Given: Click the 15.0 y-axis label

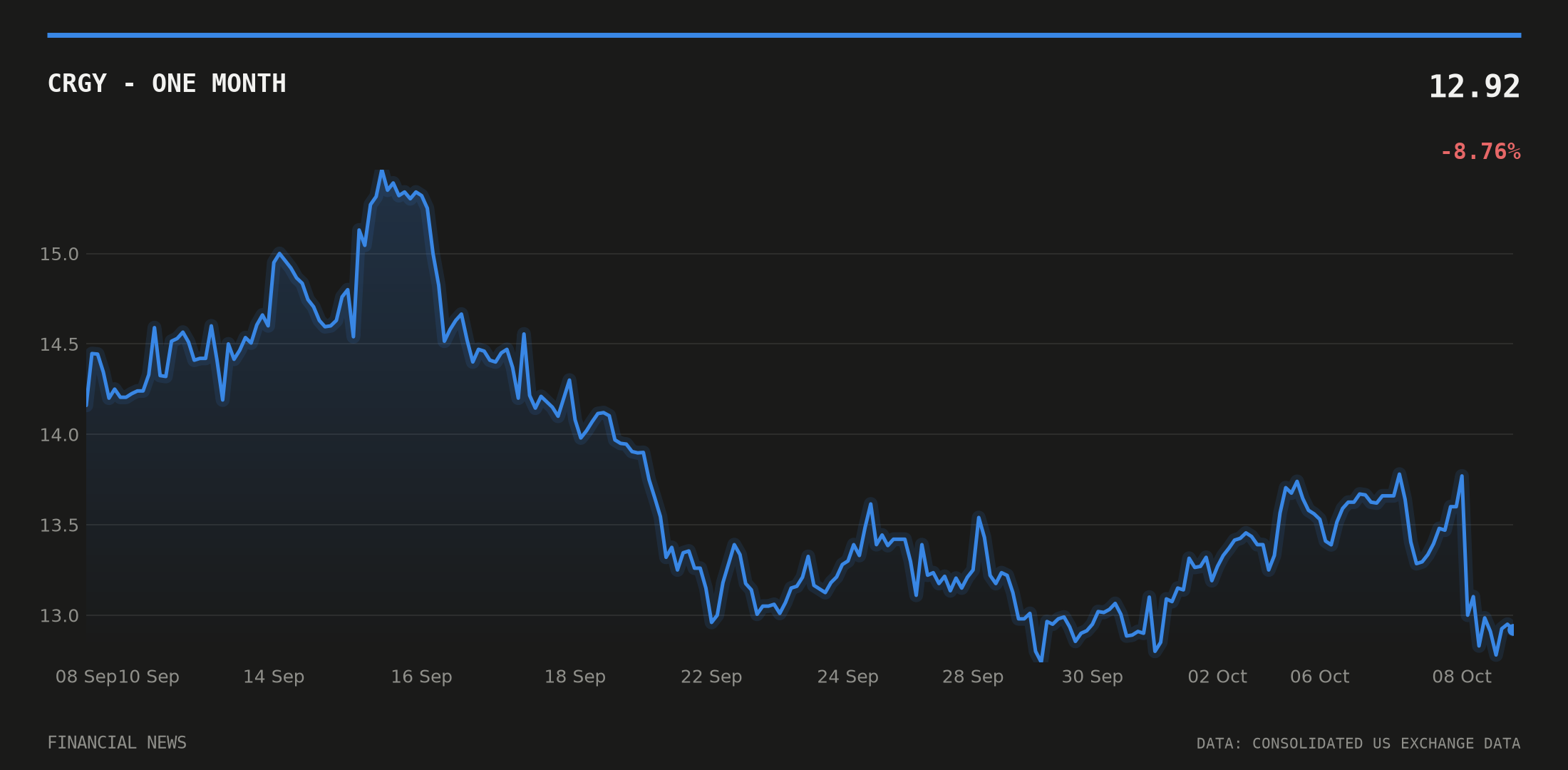Looking at the screenshot, I should (x=59, y=255).
